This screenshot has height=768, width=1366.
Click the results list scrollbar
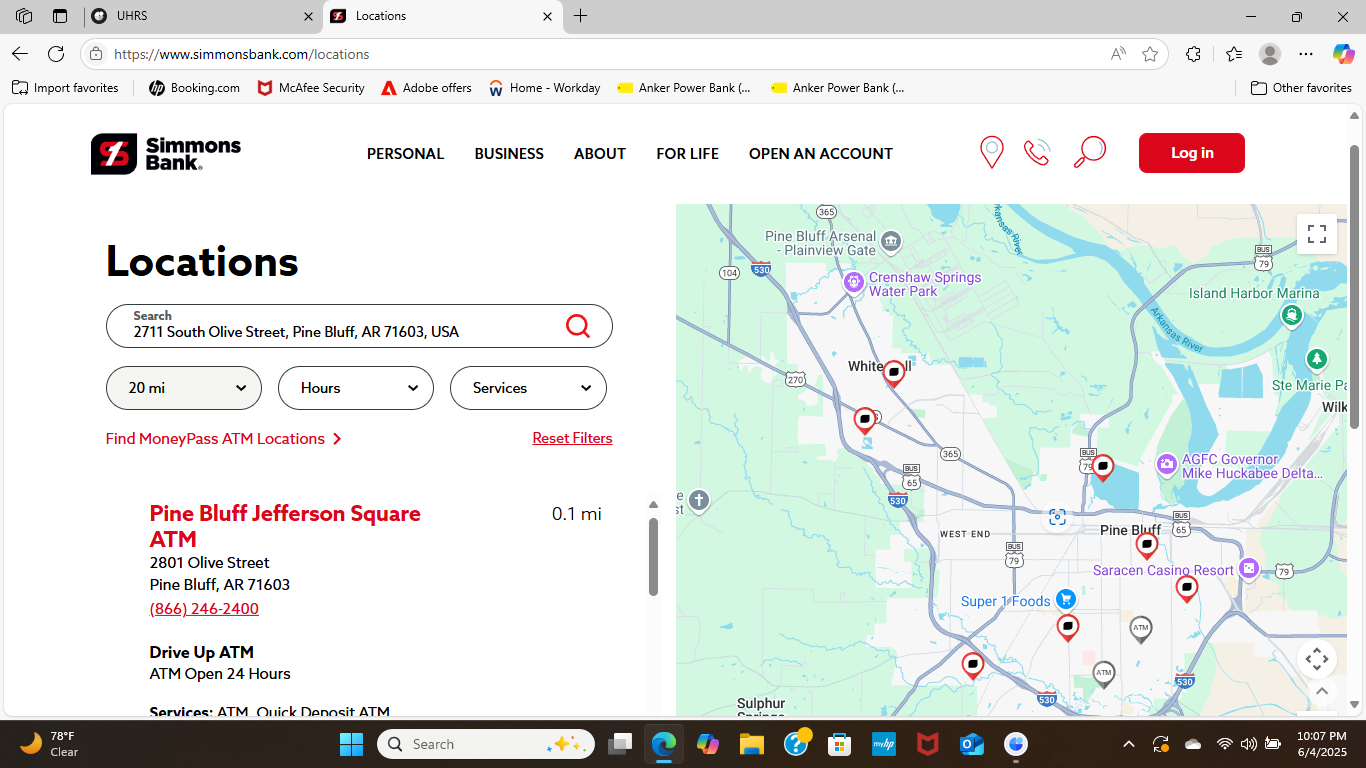653,556
